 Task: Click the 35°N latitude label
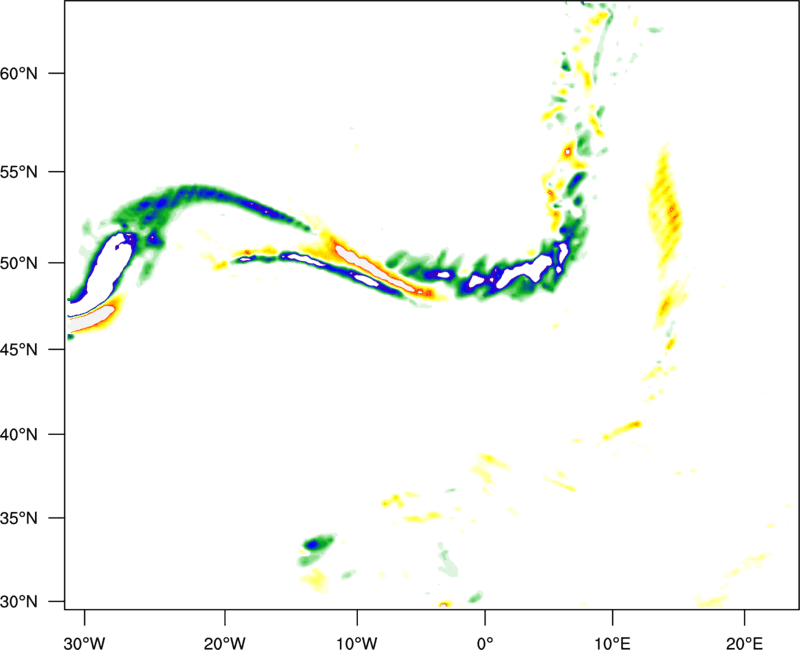(19, 518)
